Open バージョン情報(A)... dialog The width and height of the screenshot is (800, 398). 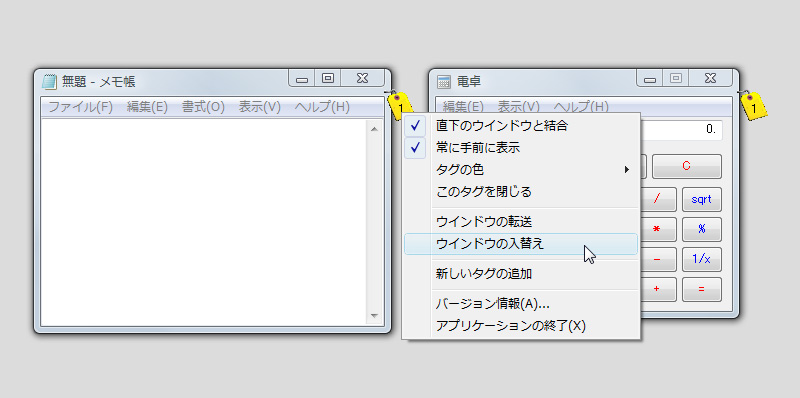pyautogui.click(x=520, y=304)
